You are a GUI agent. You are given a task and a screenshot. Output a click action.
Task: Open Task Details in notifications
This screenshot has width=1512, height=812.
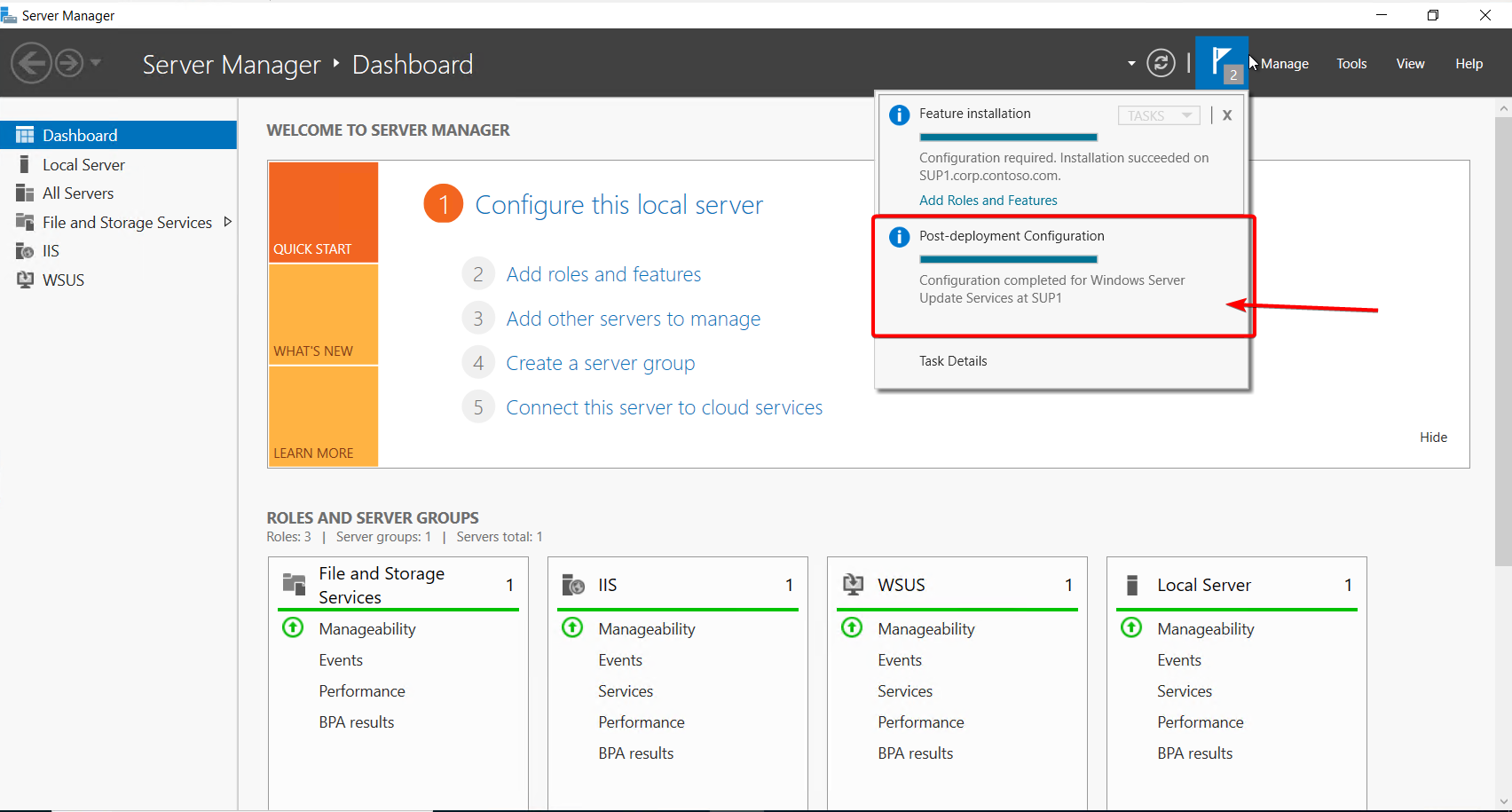[953, 361]
